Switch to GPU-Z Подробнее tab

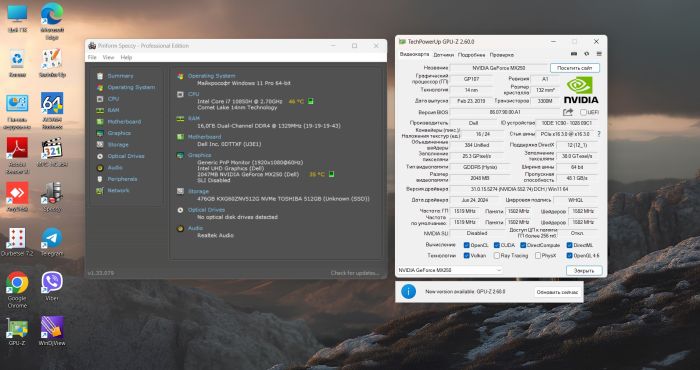(471, 55)
